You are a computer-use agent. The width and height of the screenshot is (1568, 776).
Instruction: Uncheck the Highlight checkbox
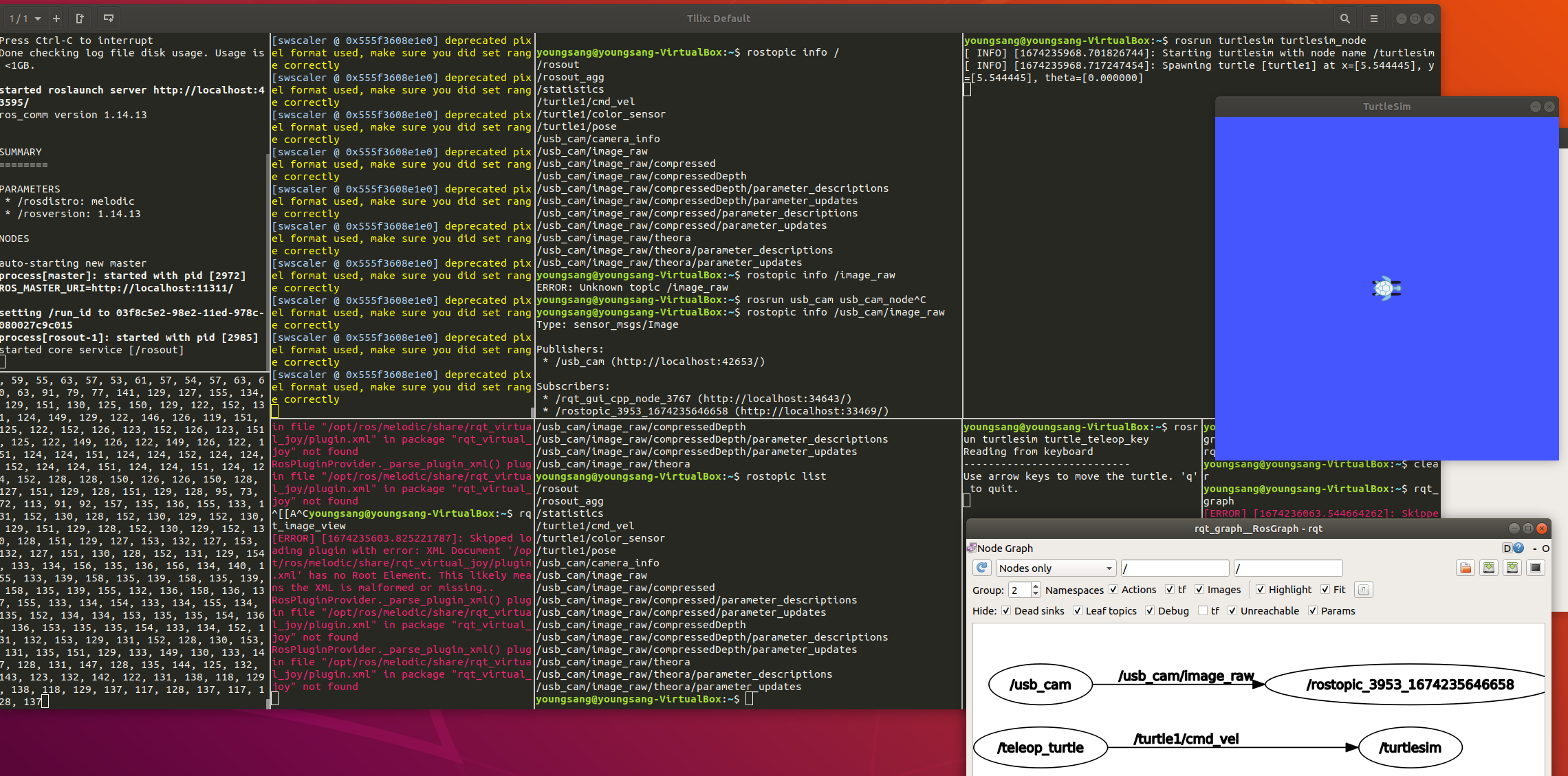click(x=1261, y=590)
